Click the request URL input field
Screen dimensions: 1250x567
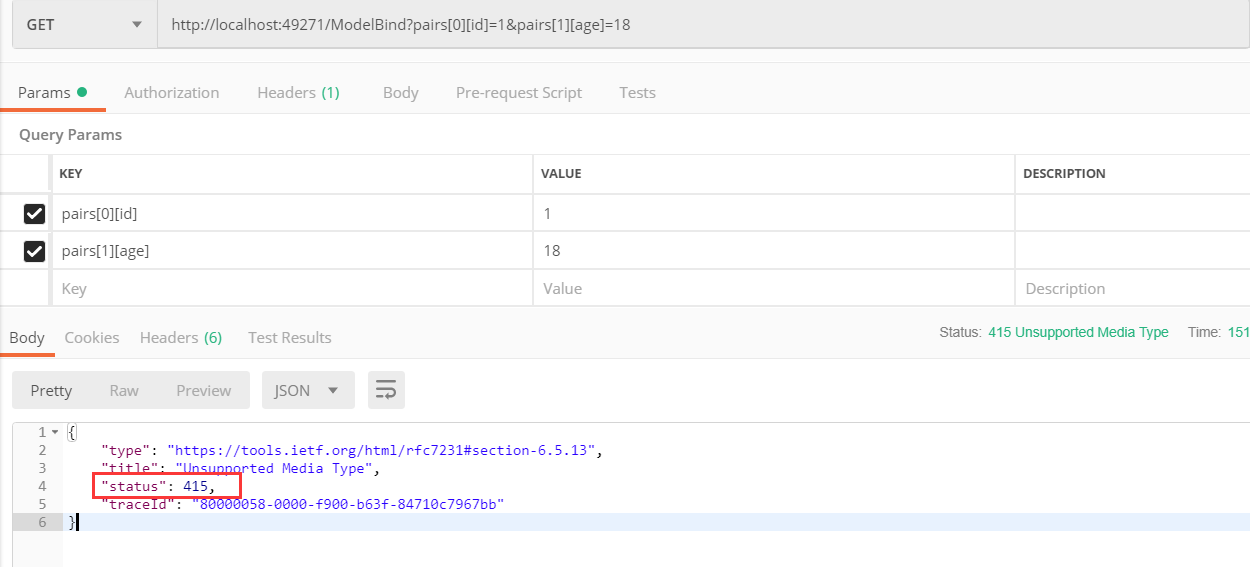click(700, 24)
